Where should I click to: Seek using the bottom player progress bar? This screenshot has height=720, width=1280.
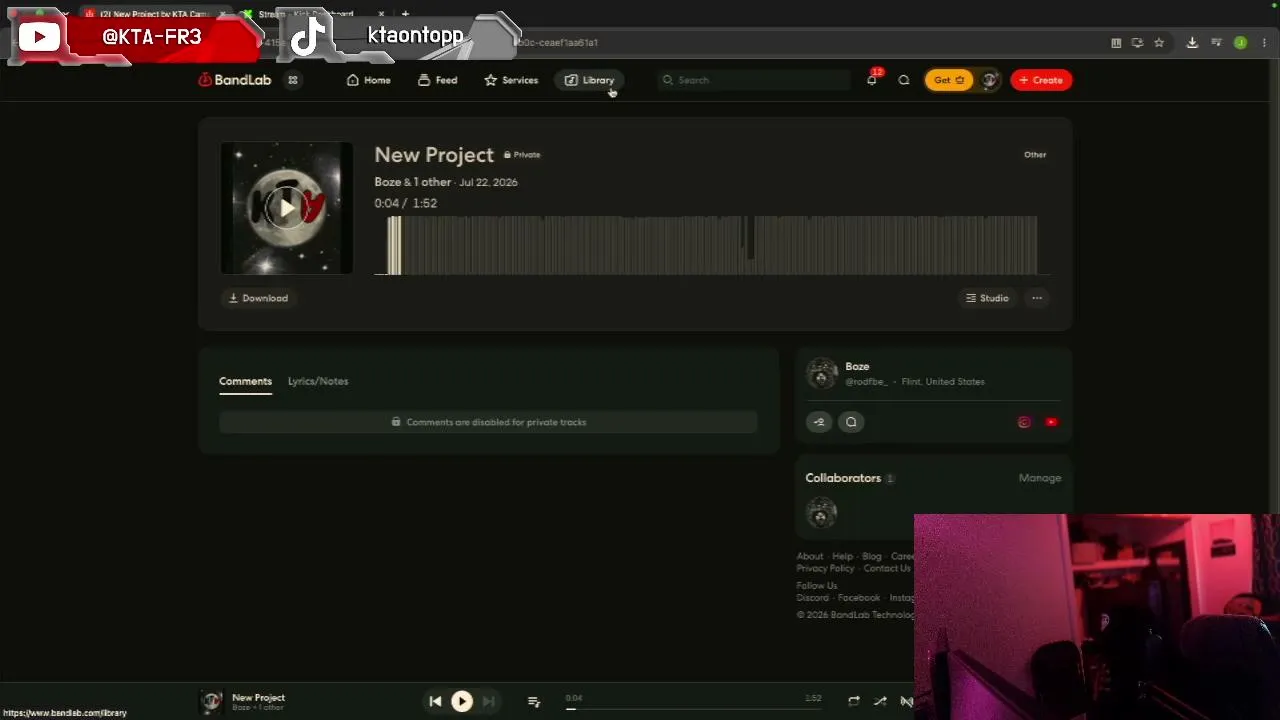(693, 709)
